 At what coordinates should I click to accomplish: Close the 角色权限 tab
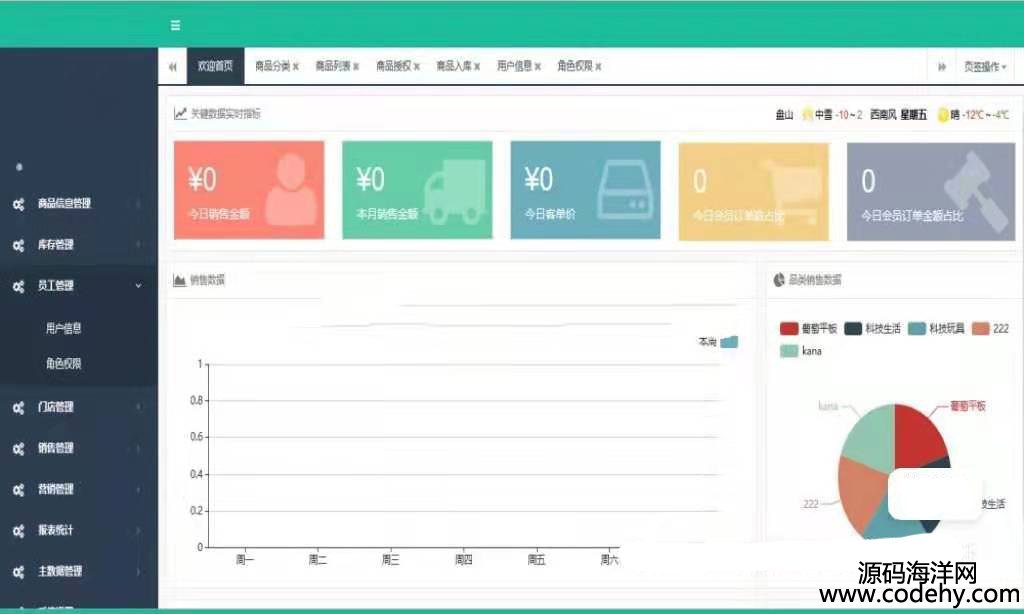click(x=598, y=67)
